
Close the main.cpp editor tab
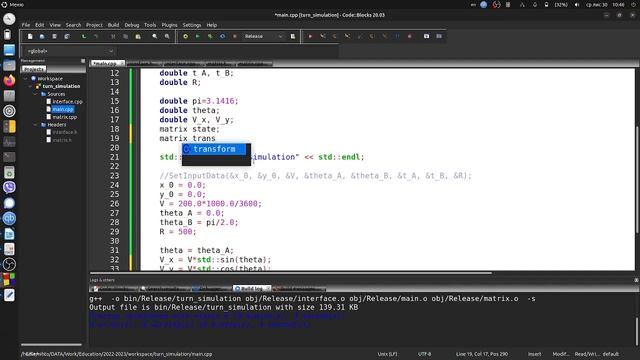(x=122, y=63)
